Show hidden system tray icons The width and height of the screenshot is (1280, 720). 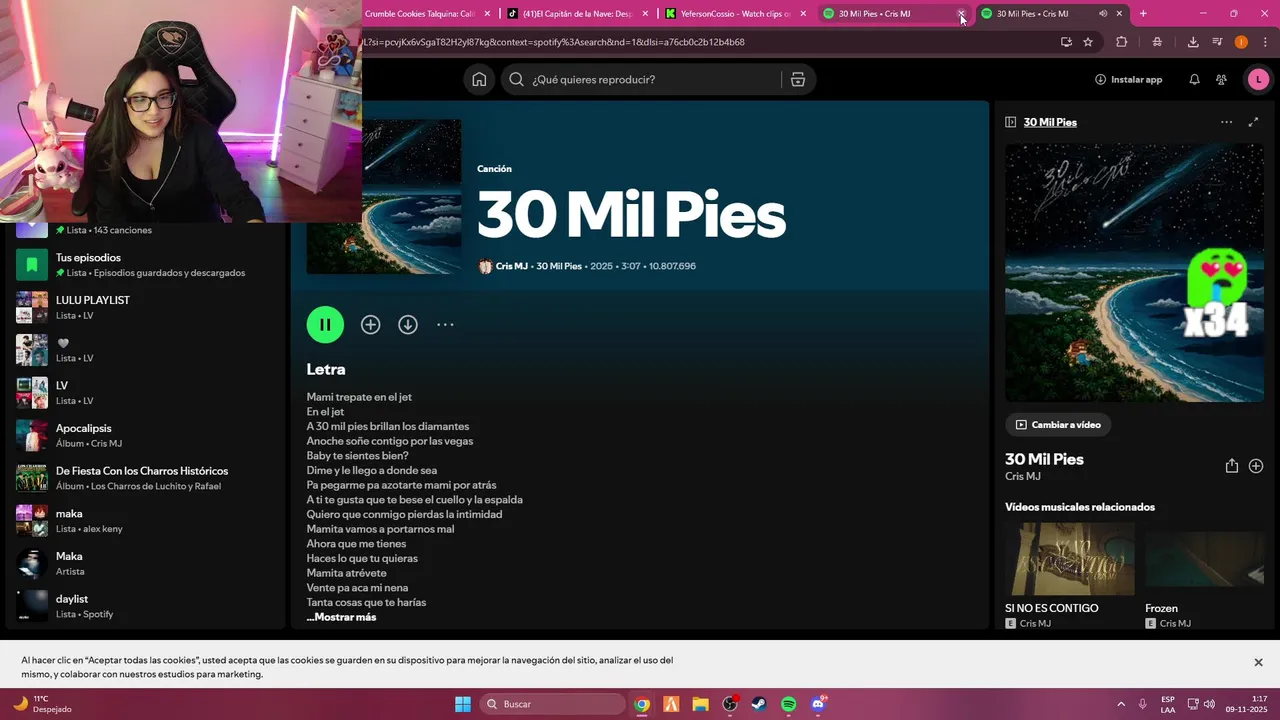tap(1120, 704)
